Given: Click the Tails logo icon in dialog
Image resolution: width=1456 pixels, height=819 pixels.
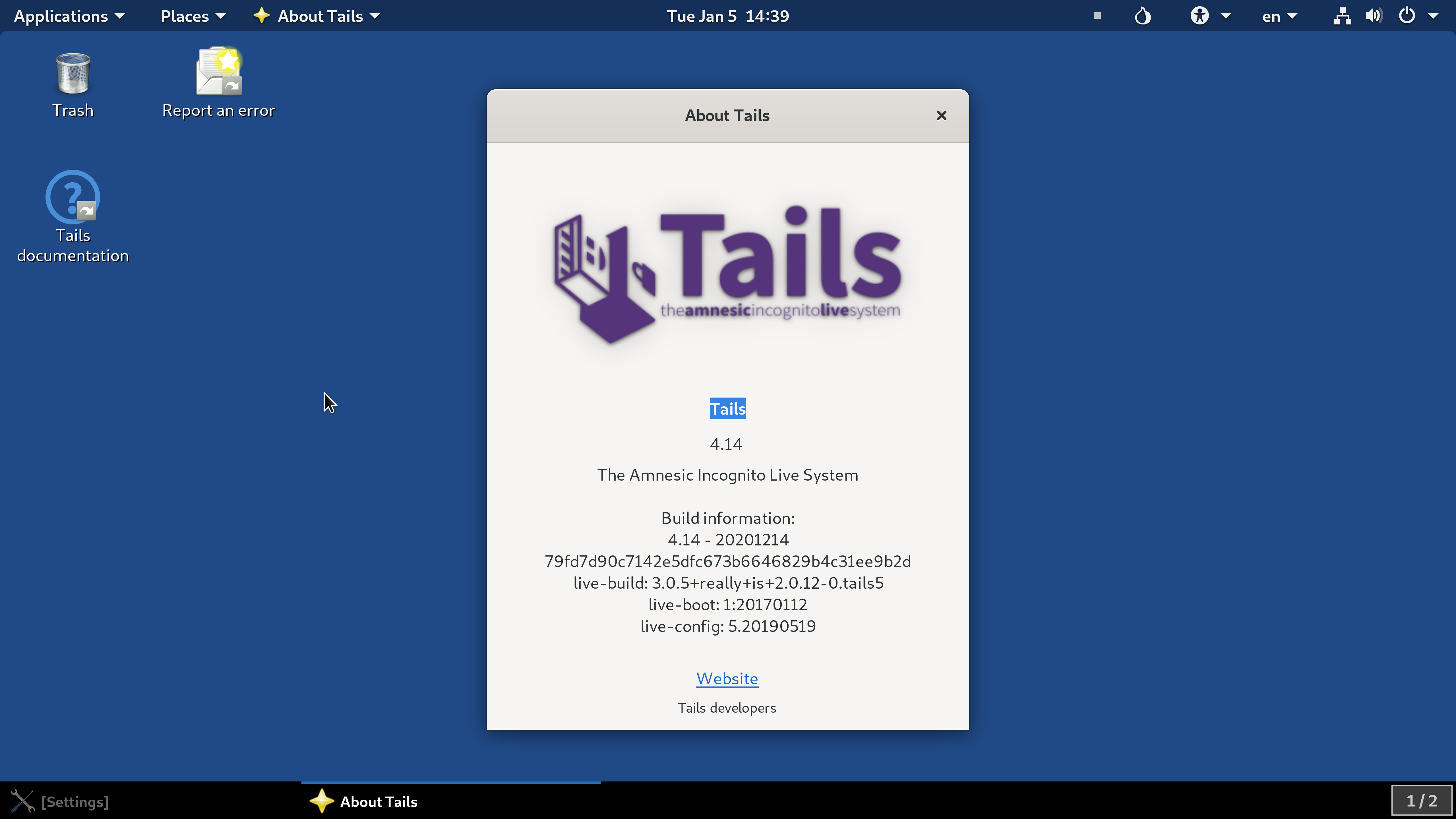Looking at the screenshot, I should [x=727, y=270].
